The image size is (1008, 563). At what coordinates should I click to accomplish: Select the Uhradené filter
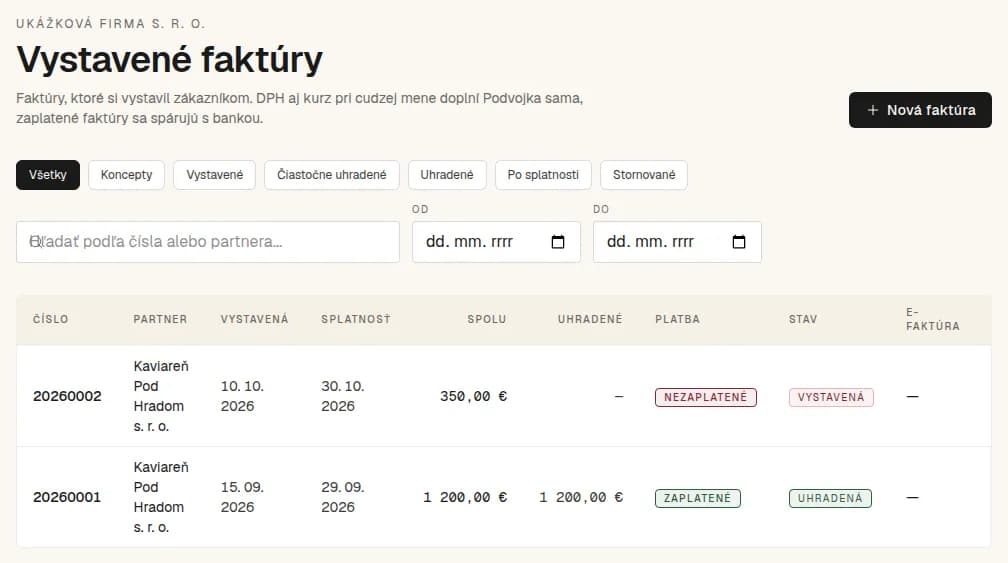click(x=447, y=175)
